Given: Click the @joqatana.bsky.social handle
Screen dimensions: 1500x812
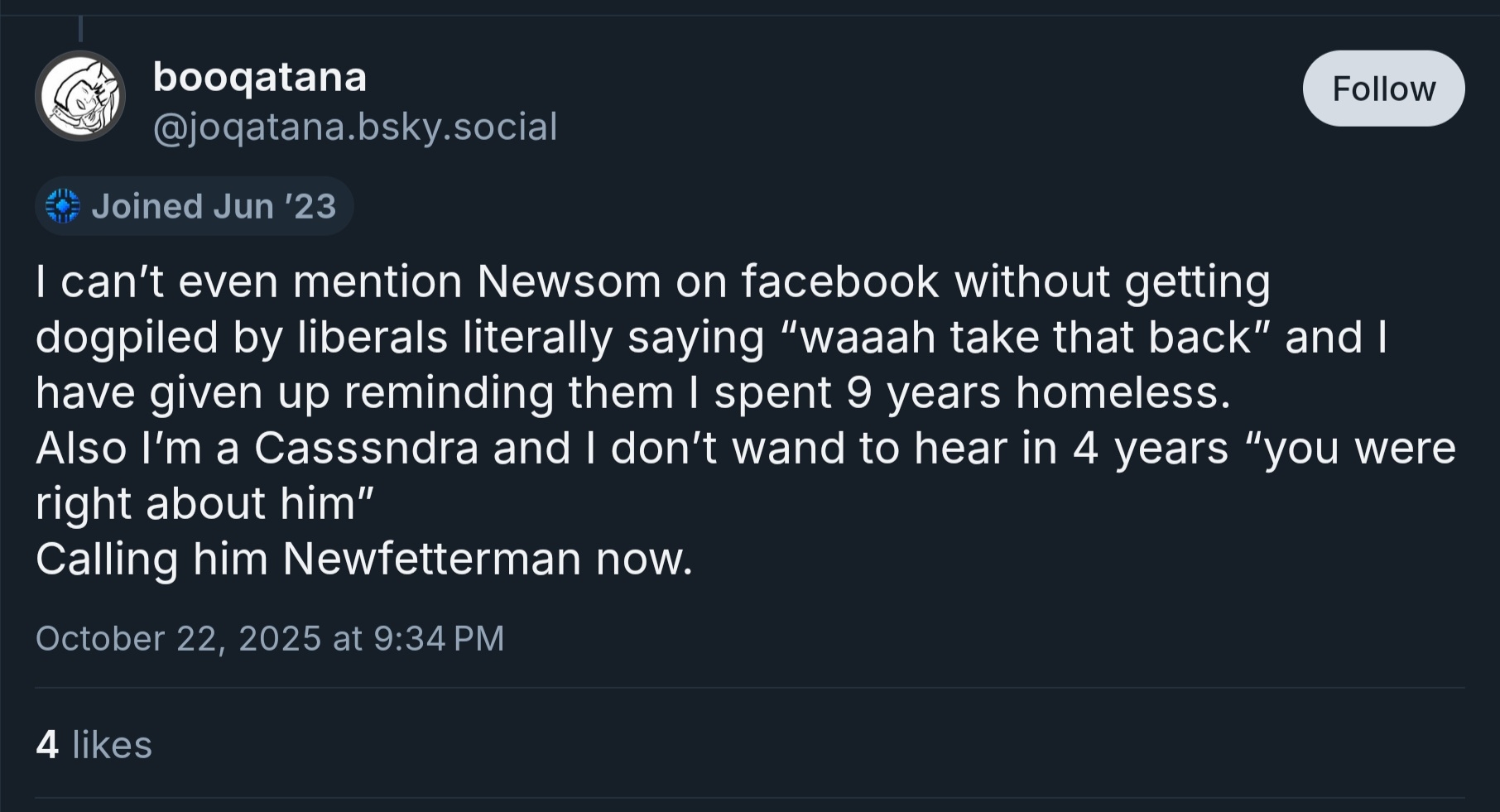Looking at the screenshot, I should (355, 127).
